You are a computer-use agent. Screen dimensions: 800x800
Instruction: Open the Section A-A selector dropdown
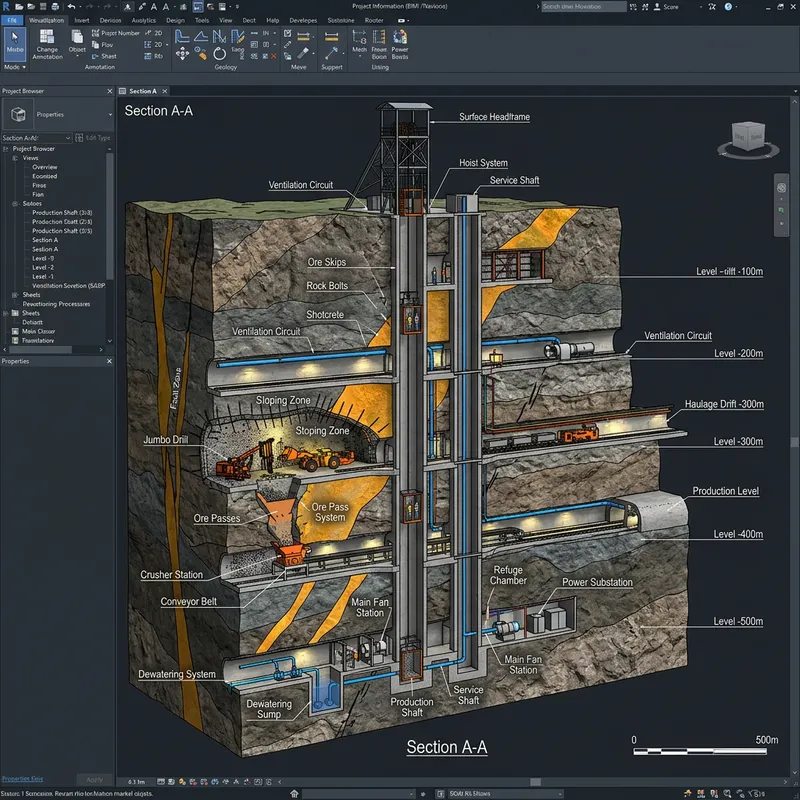pyautogui.click(x=69, y=137)
